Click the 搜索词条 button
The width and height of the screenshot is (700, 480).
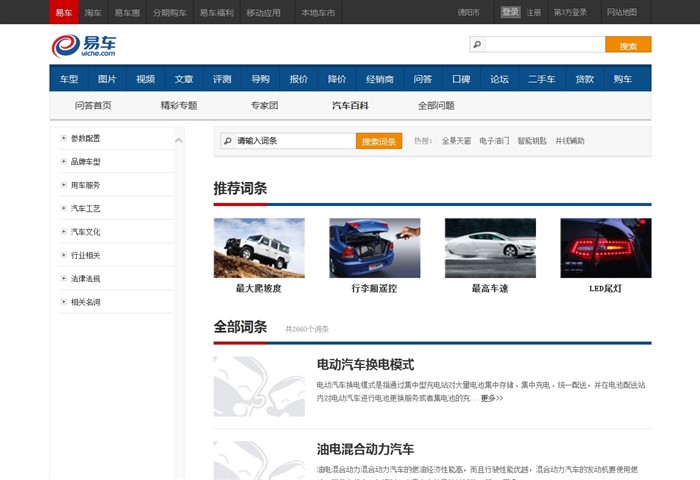click(x=379, y=141)
